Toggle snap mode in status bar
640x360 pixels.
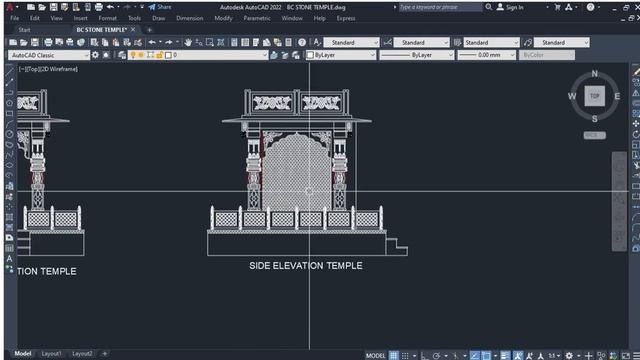[405, 356]
